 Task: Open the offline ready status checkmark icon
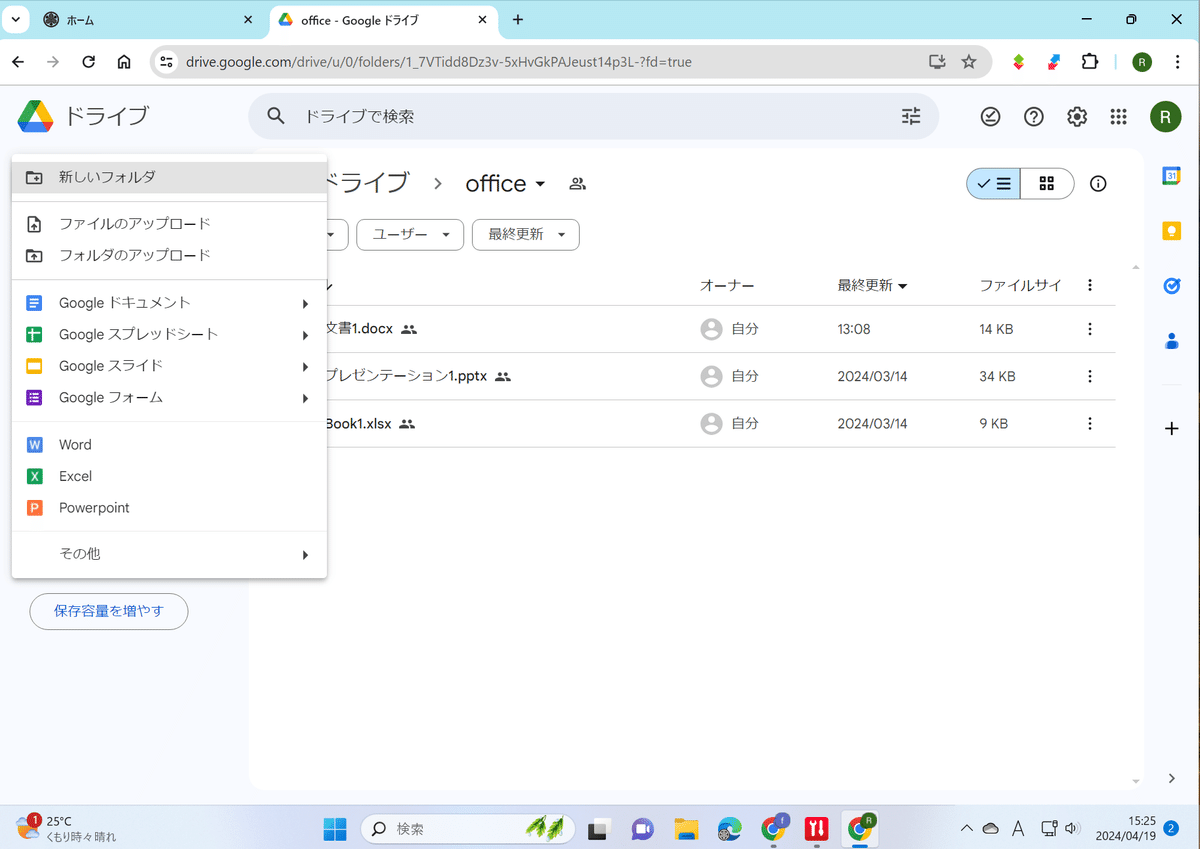(x=990, y=117)
